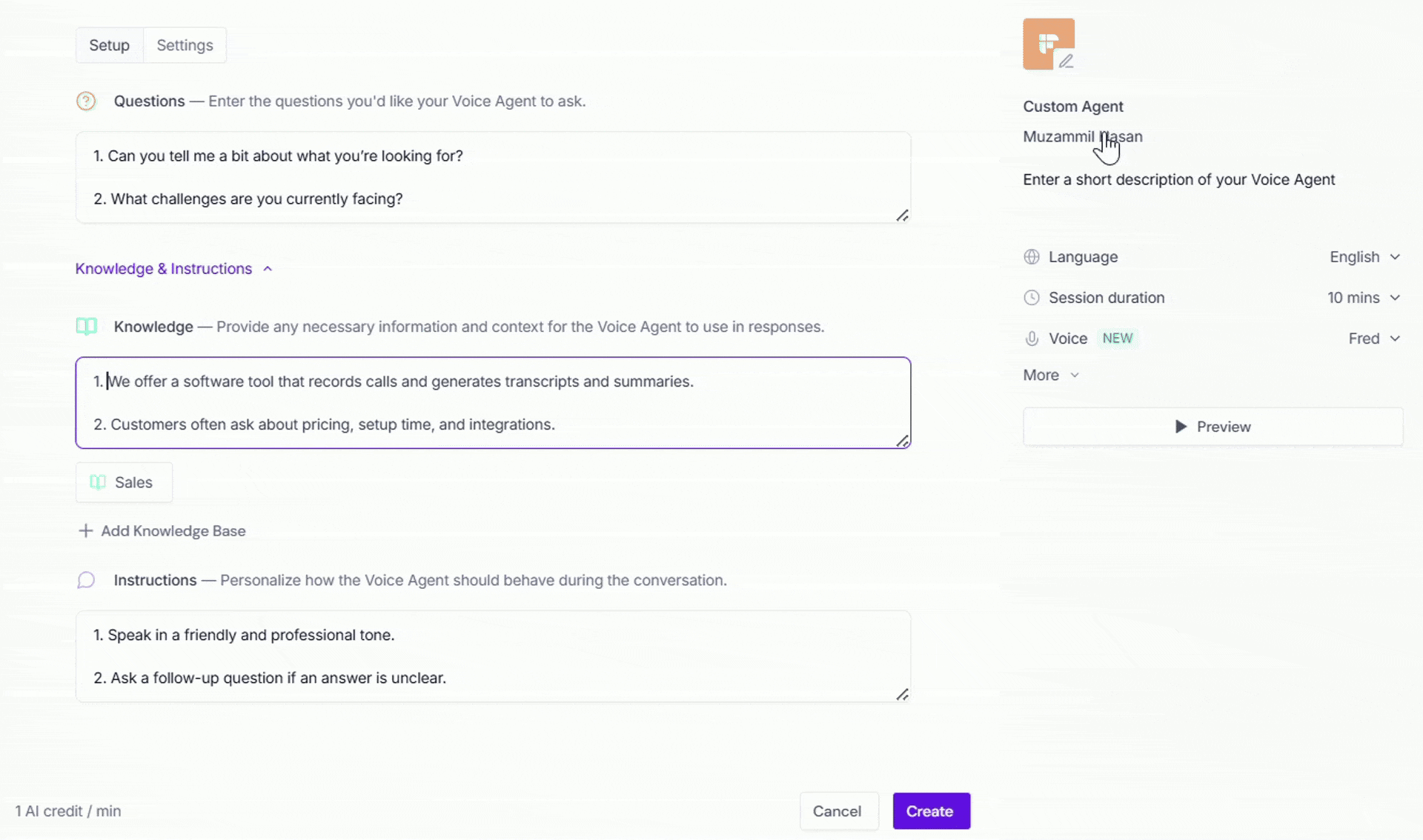Click the Knowledge section label

153,327
